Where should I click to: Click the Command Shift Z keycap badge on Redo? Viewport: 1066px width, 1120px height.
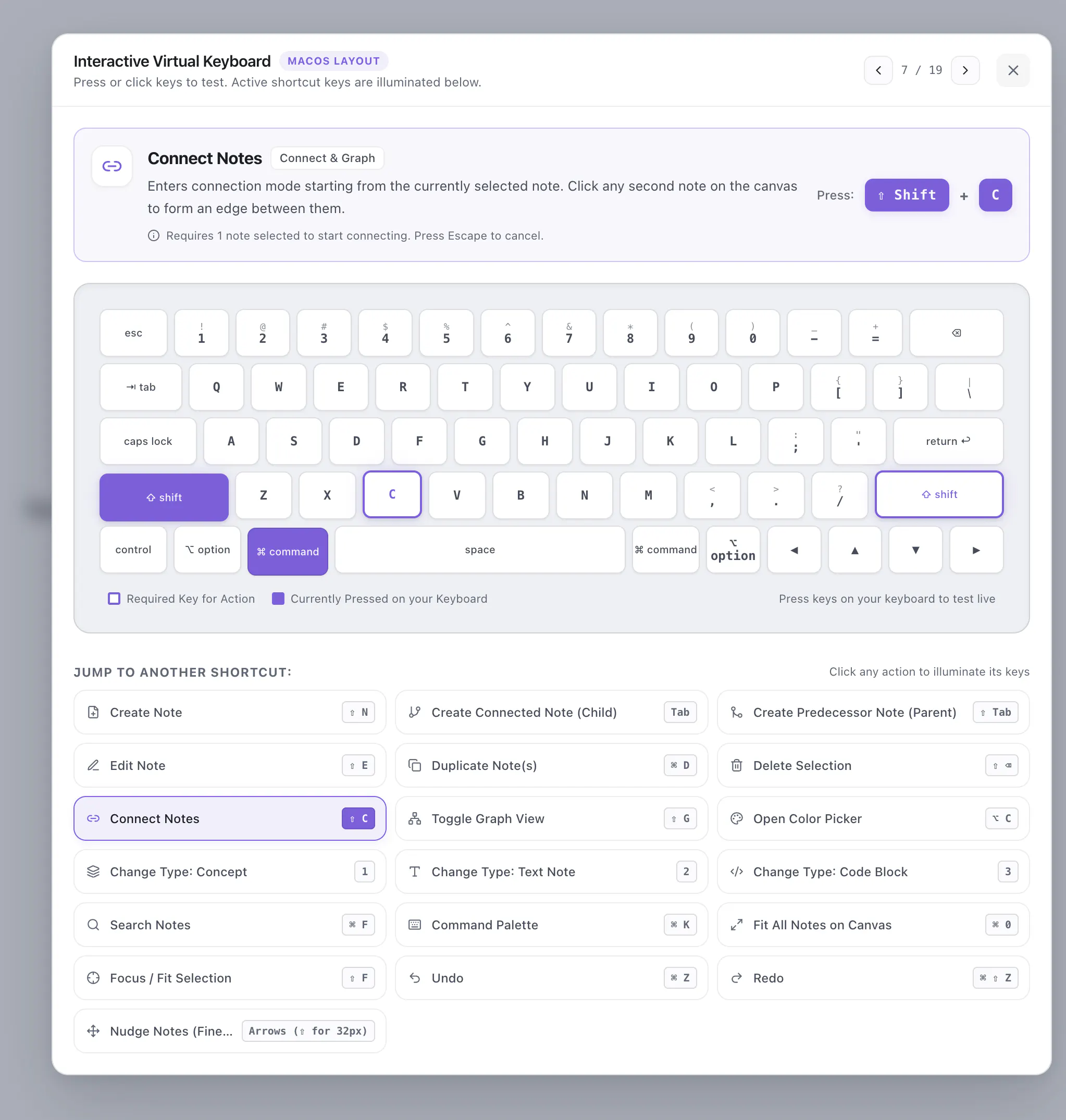995,978
